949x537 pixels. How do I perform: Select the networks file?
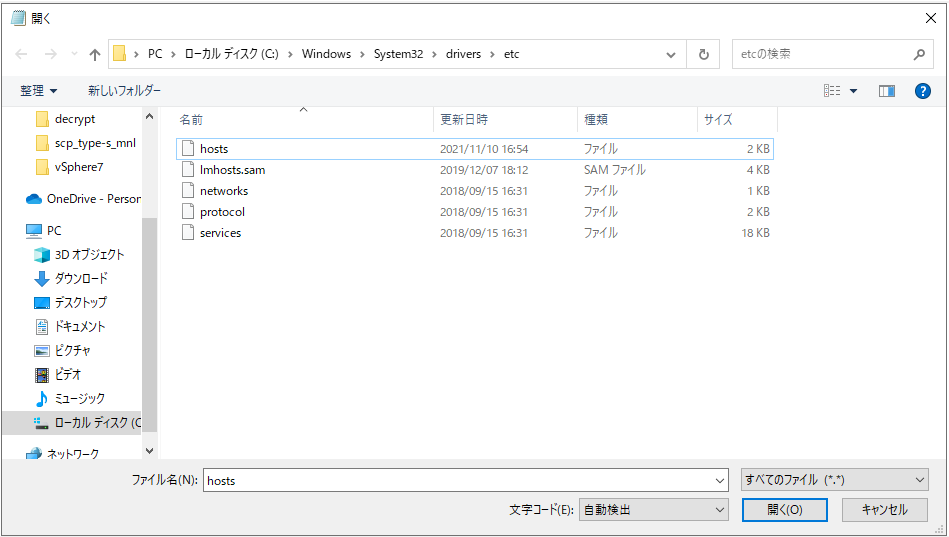(474, 191)
